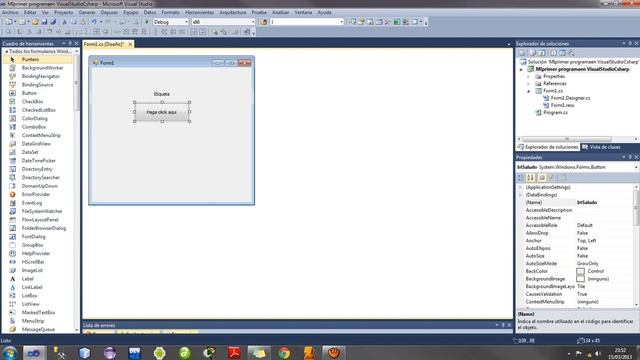Expand (ApplicationSettings) property group
Viewport: 640px width, 360px height.
[x=520, y=187]
